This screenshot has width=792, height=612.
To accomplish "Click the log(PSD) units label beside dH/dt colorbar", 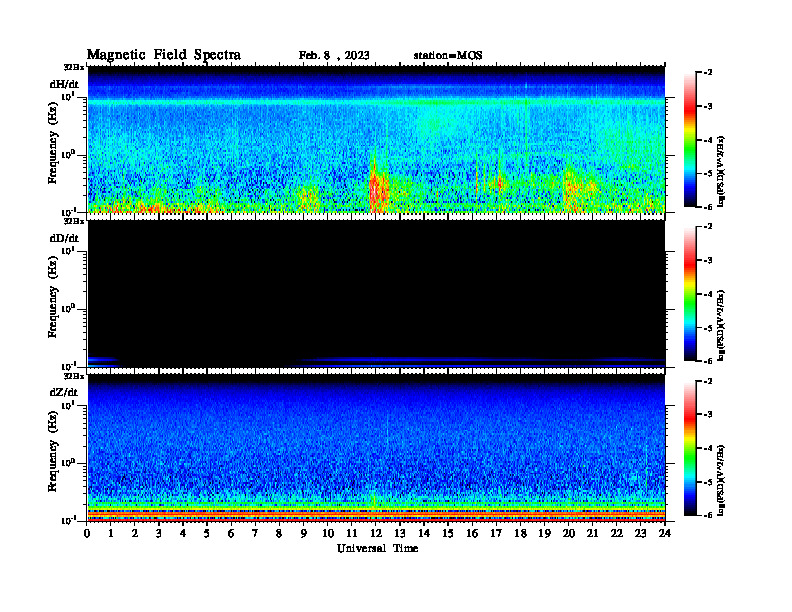I will pyautogui.click(x=722, y=171).
